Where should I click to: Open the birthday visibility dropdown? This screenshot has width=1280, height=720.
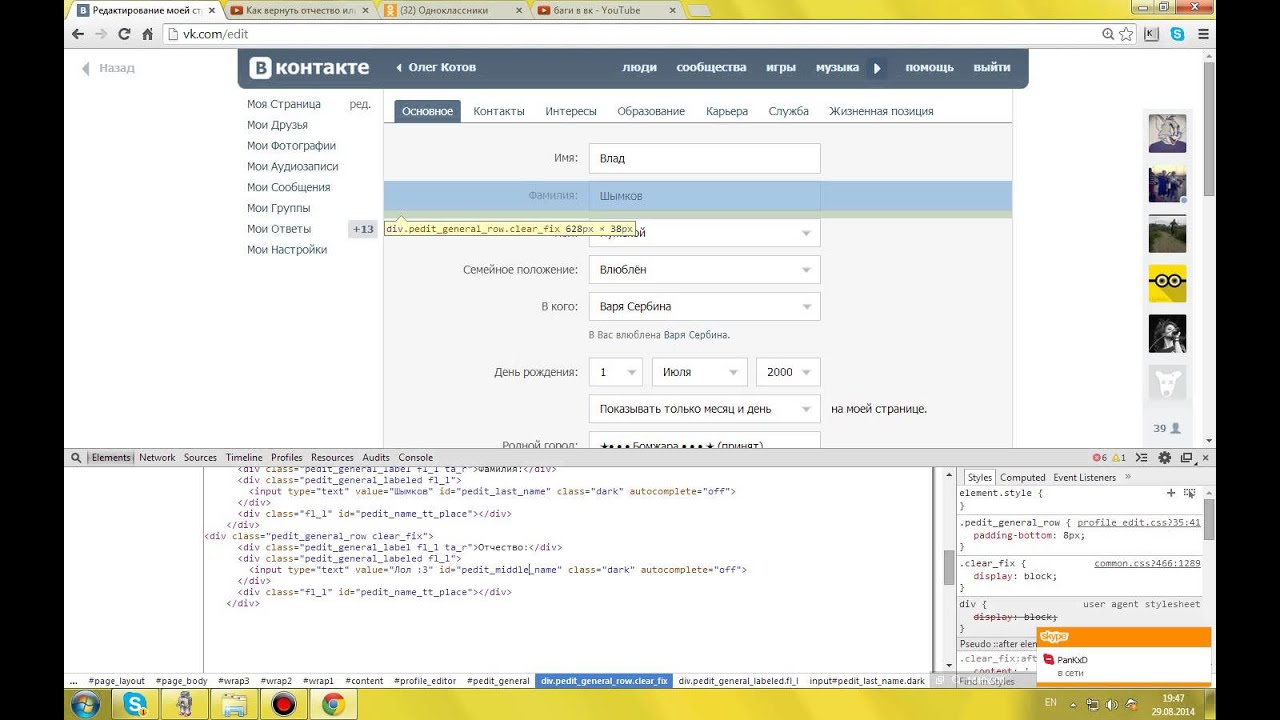coord(705,409)
